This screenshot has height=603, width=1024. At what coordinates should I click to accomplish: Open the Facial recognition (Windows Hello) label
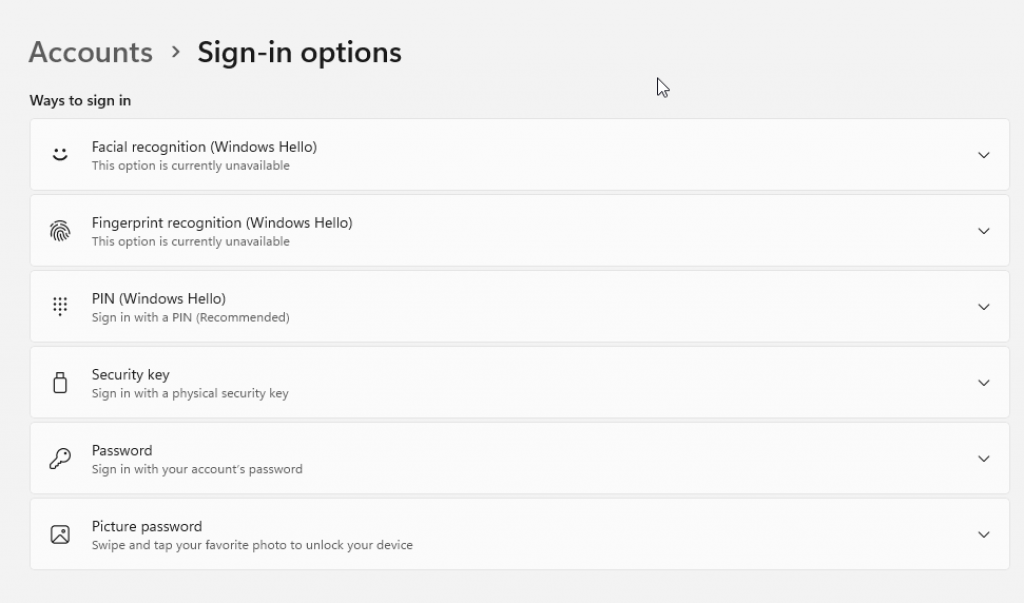pyautogui.click(x=204, y=147)
